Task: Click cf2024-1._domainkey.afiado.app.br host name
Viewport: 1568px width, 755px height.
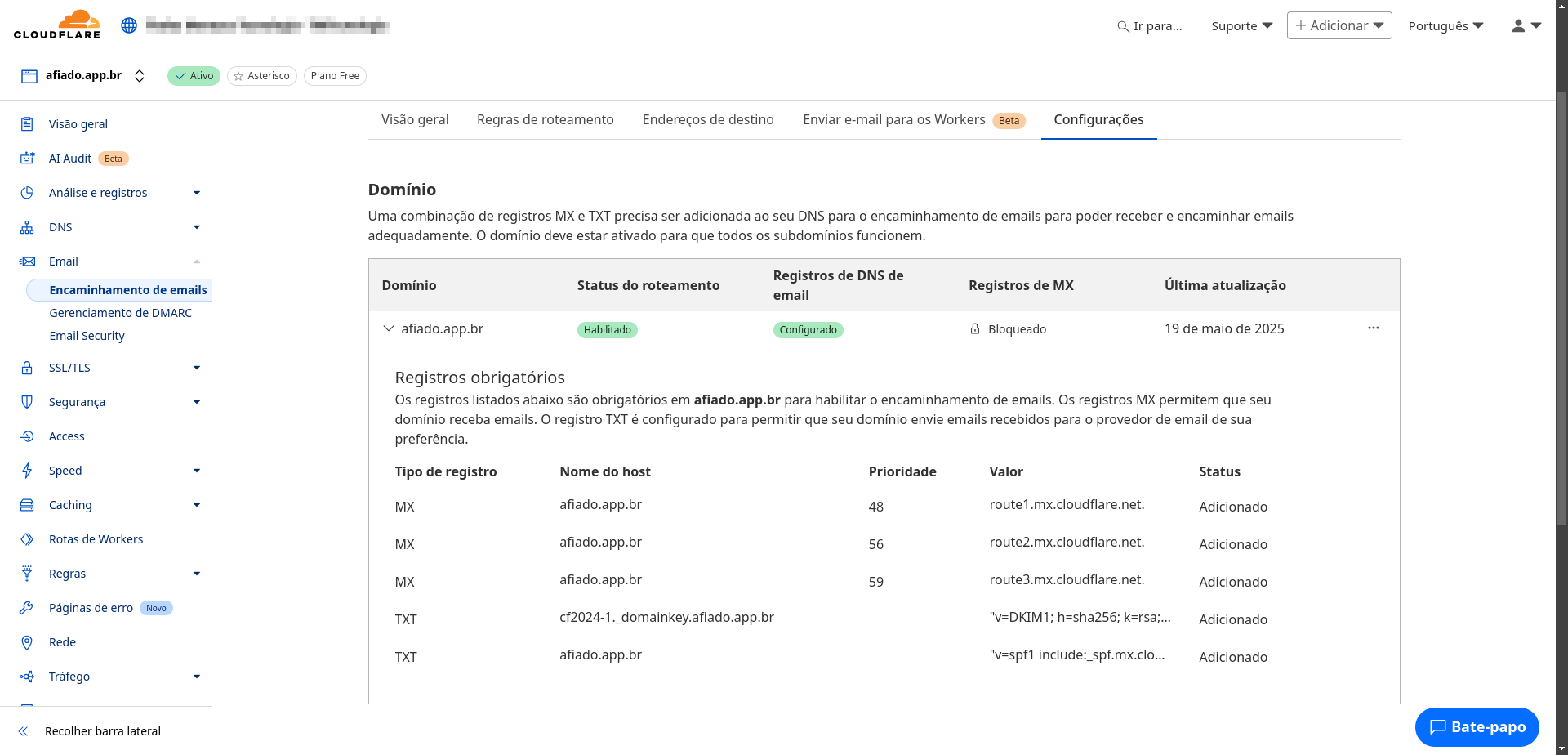Action: pyautogui.click(x=666, y=618)
